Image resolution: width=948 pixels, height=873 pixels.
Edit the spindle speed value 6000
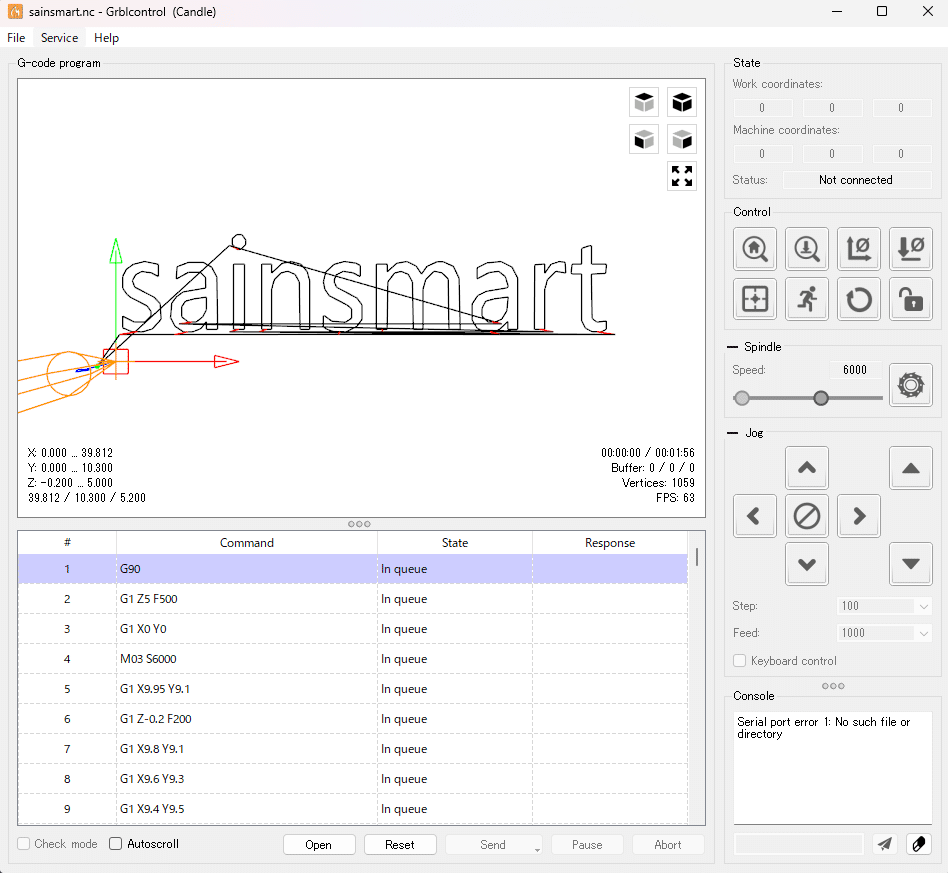pos(855,369)
